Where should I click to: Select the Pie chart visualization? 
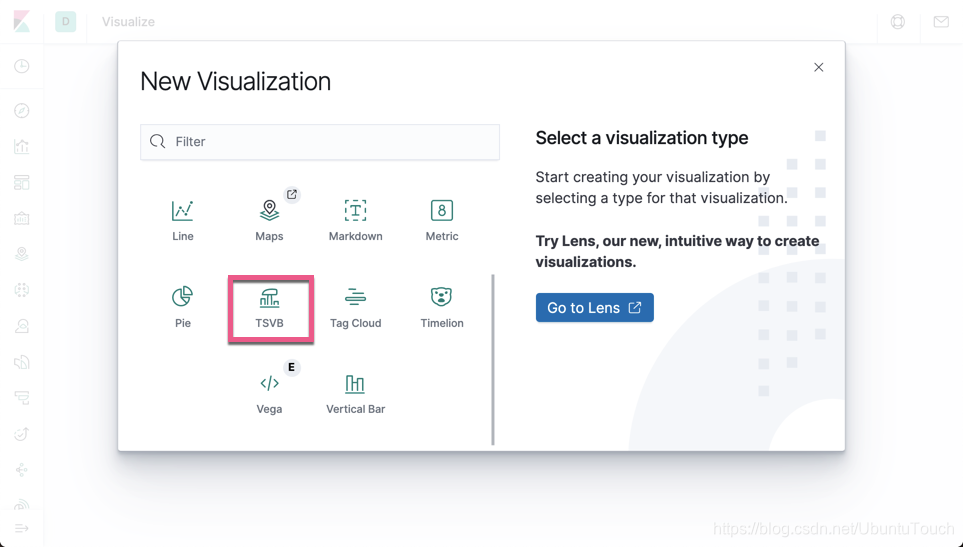point(182,307)
